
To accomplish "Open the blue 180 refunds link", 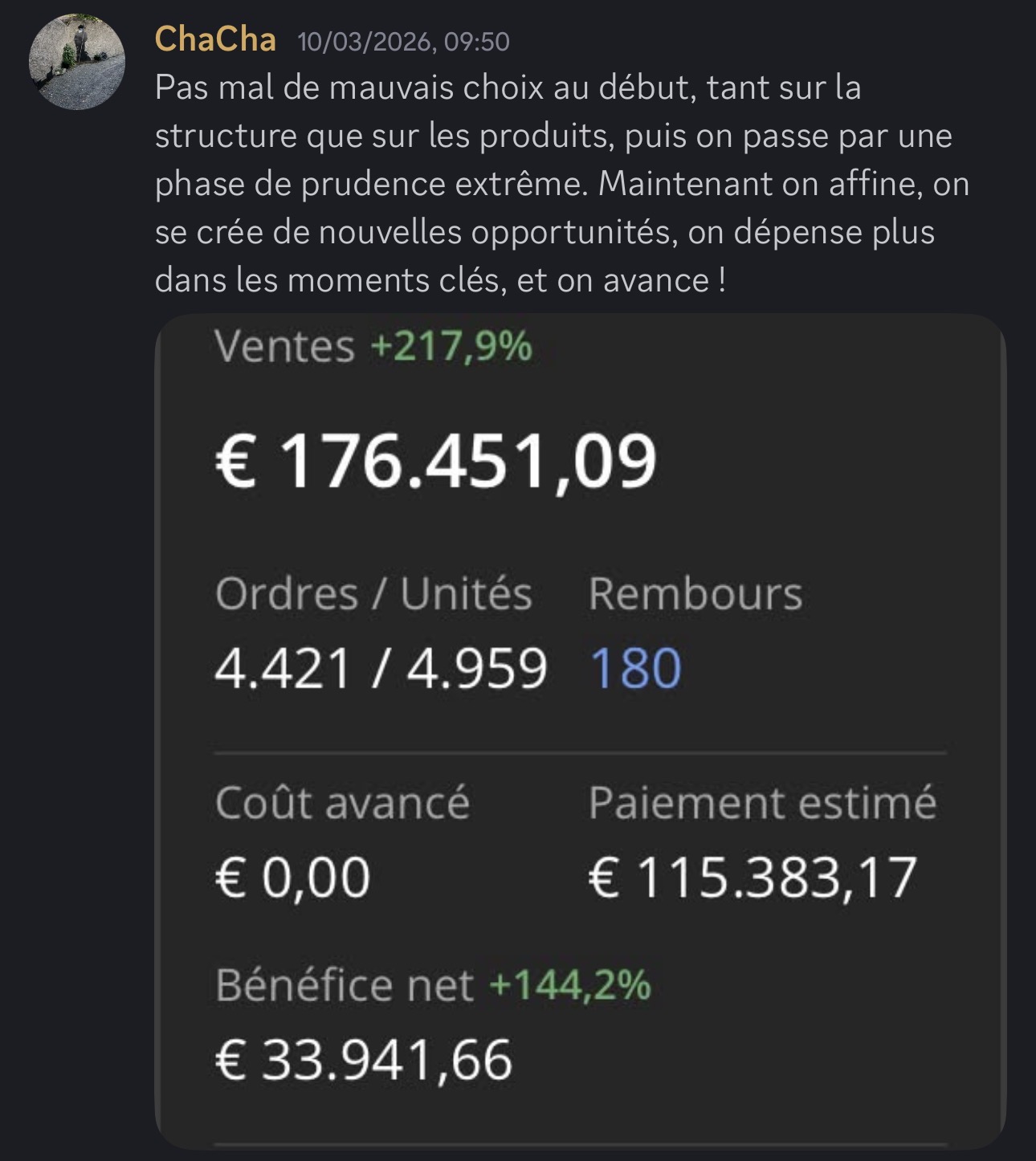I will (635, 668).
